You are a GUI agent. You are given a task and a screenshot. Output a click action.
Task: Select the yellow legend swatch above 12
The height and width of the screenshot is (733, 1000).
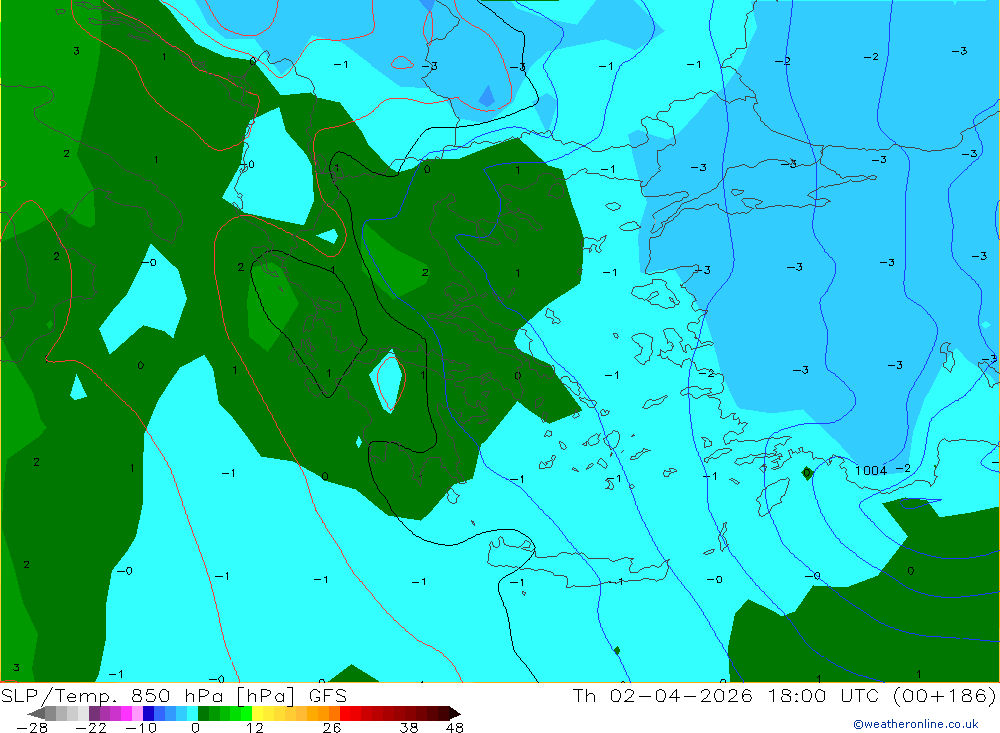pyautogui.click(x=258, y=713)
